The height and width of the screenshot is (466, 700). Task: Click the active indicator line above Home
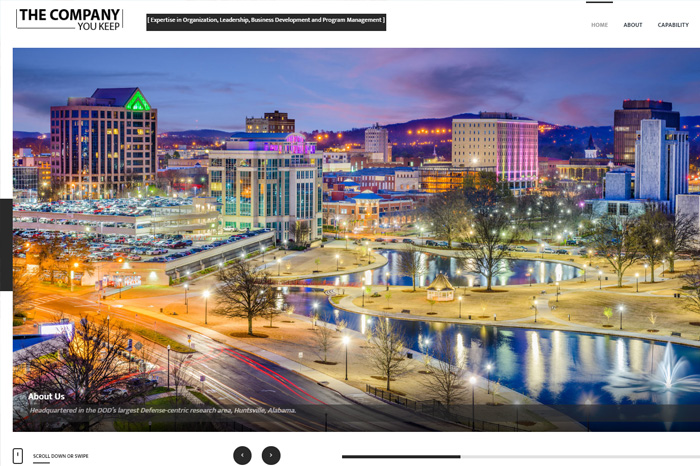599,3
